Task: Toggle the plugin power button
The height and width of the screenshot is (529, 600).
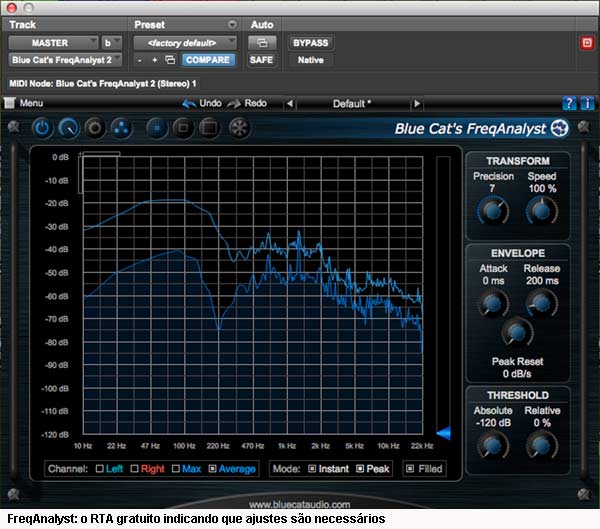Action: [x=42, y=128]
